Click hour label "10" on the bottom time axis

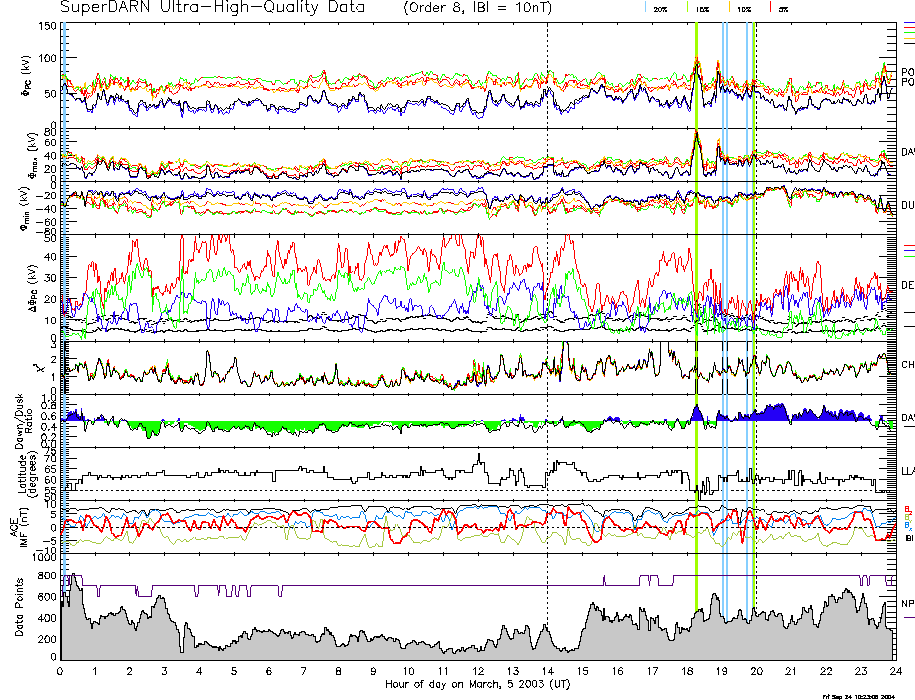tap(408, 671)
